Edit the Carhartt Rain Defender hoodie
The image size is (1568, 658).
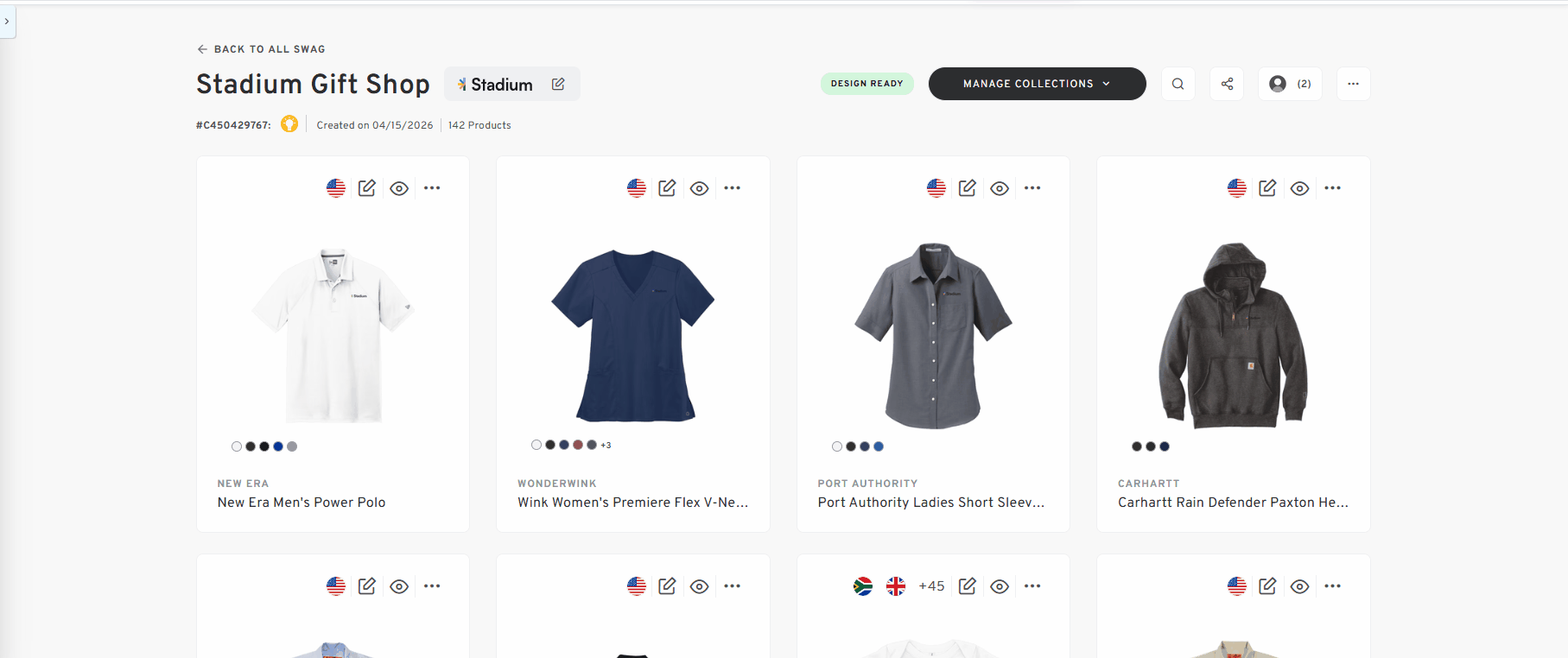(x=1267, y=188)
